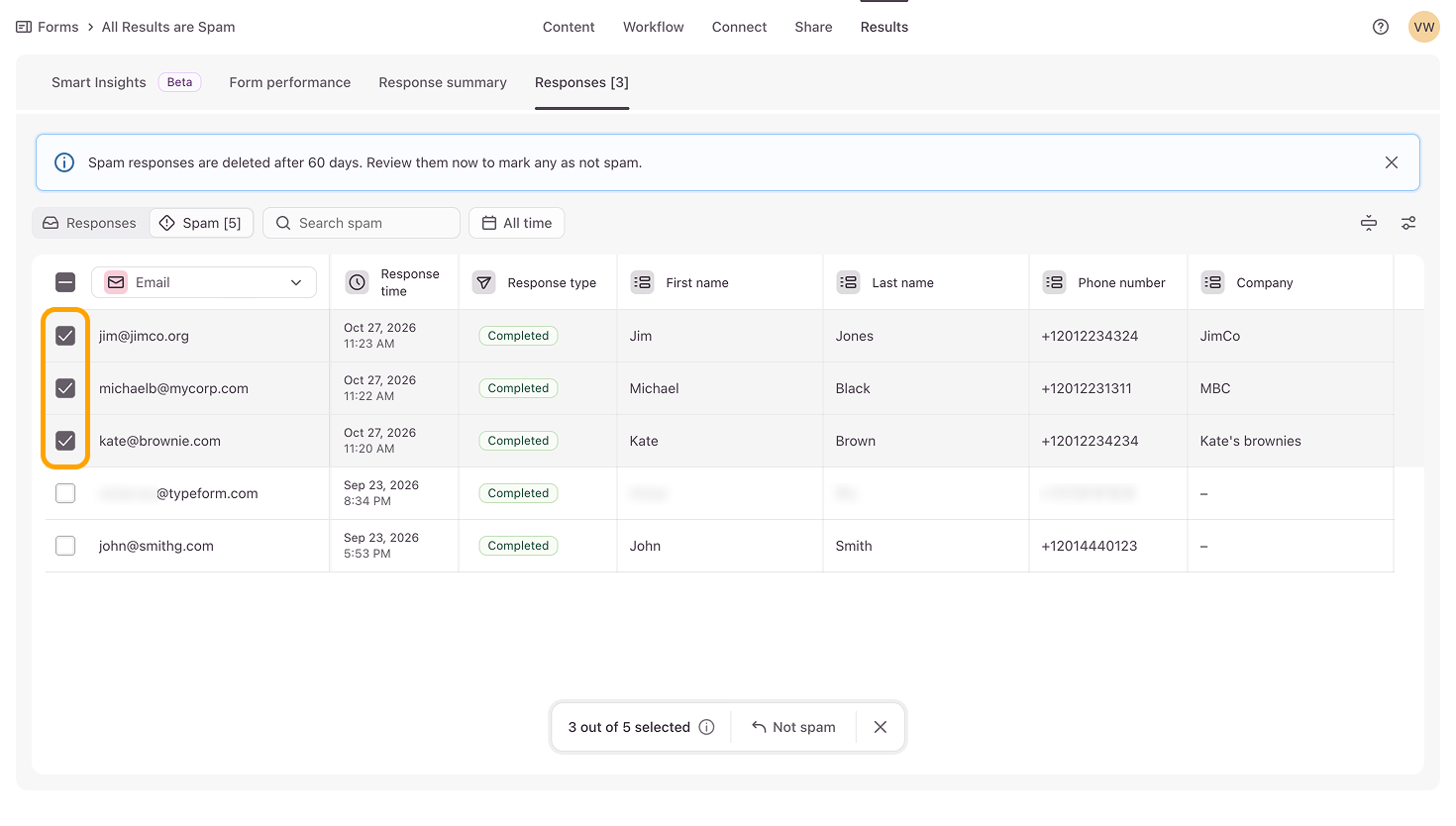Viewport: 1456px width, 826px height.
Task: Click the First name column icon
Action: (643, 282)
